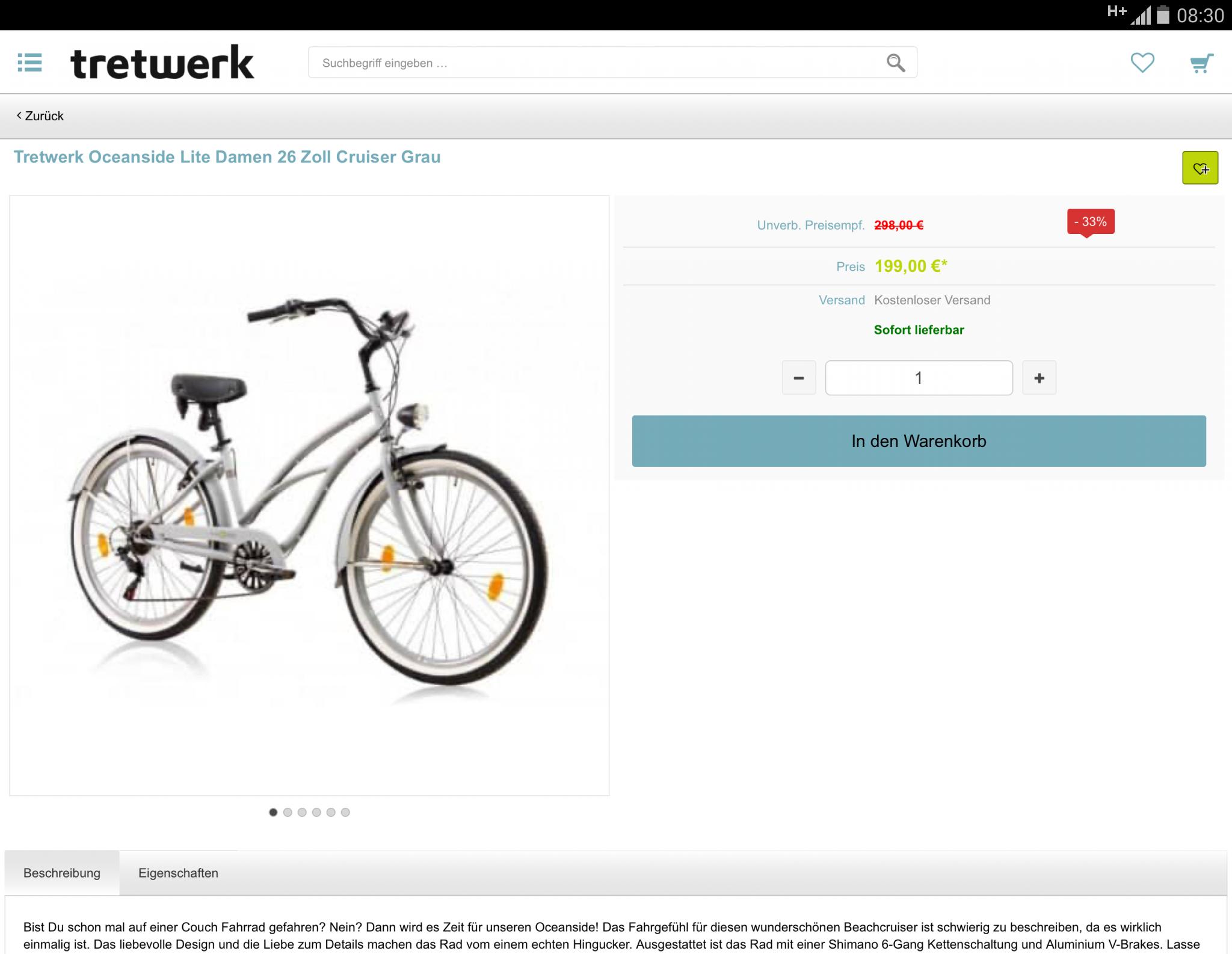Open the wishlist heart icon in header
This screenshot has height=954, width=1232.
pyautogui.click(x=1142, y=63)
